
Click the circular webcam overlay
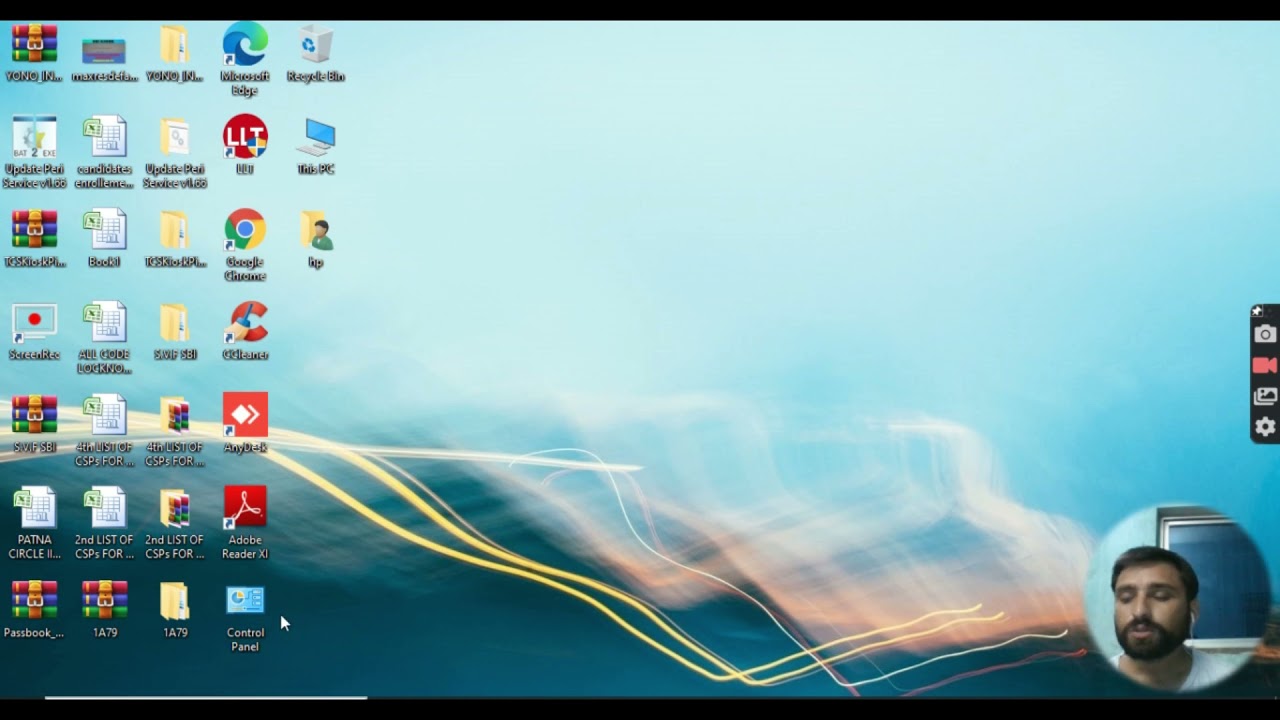[1177, 597]
